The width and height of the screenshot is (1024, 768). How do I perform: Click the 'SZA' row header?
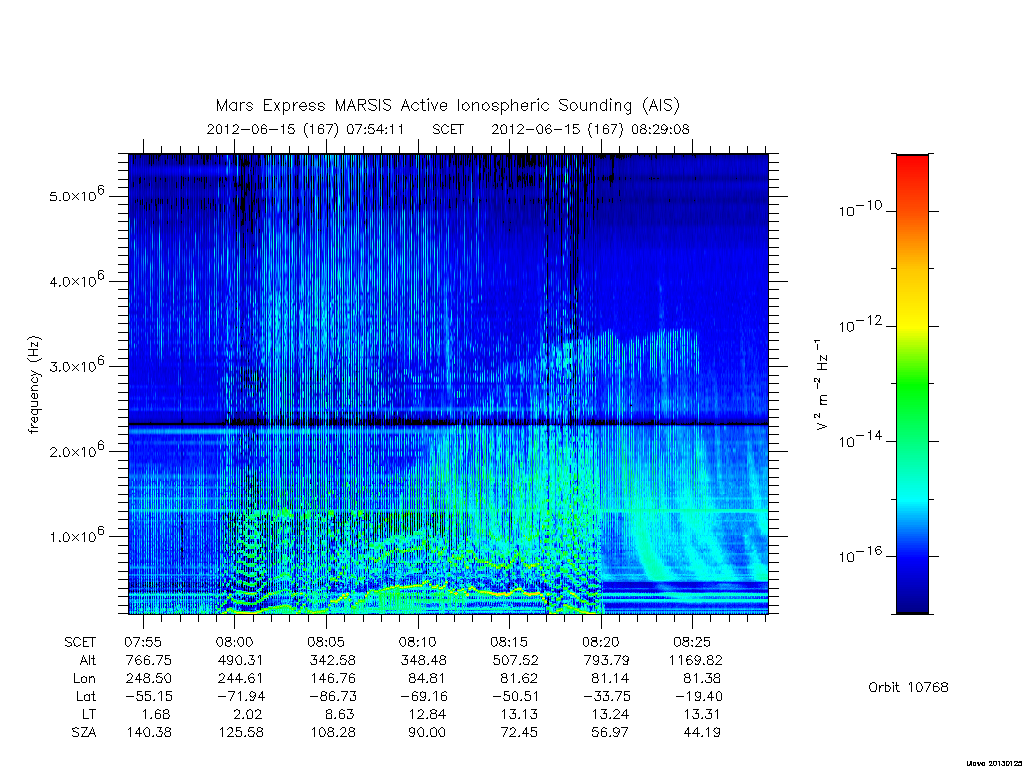84,733
